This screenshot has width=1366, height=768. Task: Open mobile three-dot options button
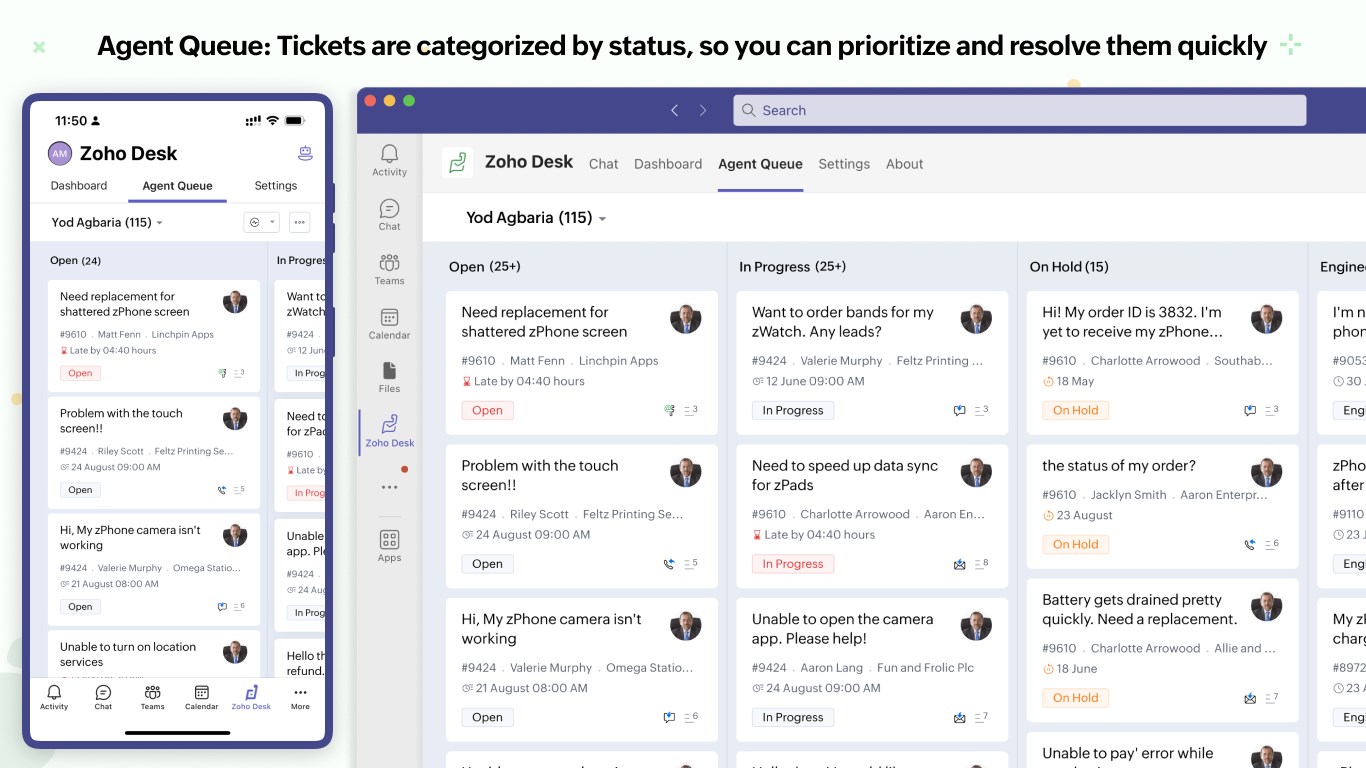pyautogui.click(x=299, y=222)
